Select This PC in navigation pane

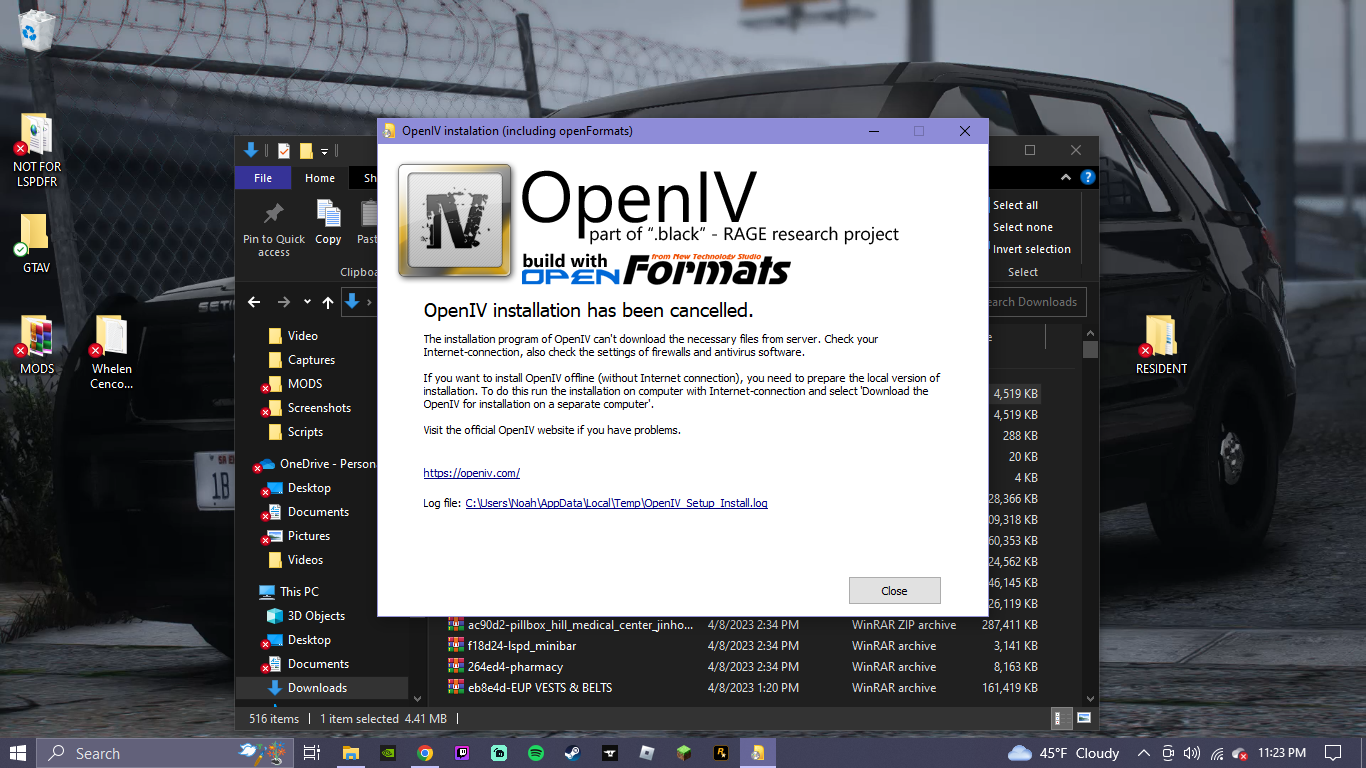coord(299,592)
